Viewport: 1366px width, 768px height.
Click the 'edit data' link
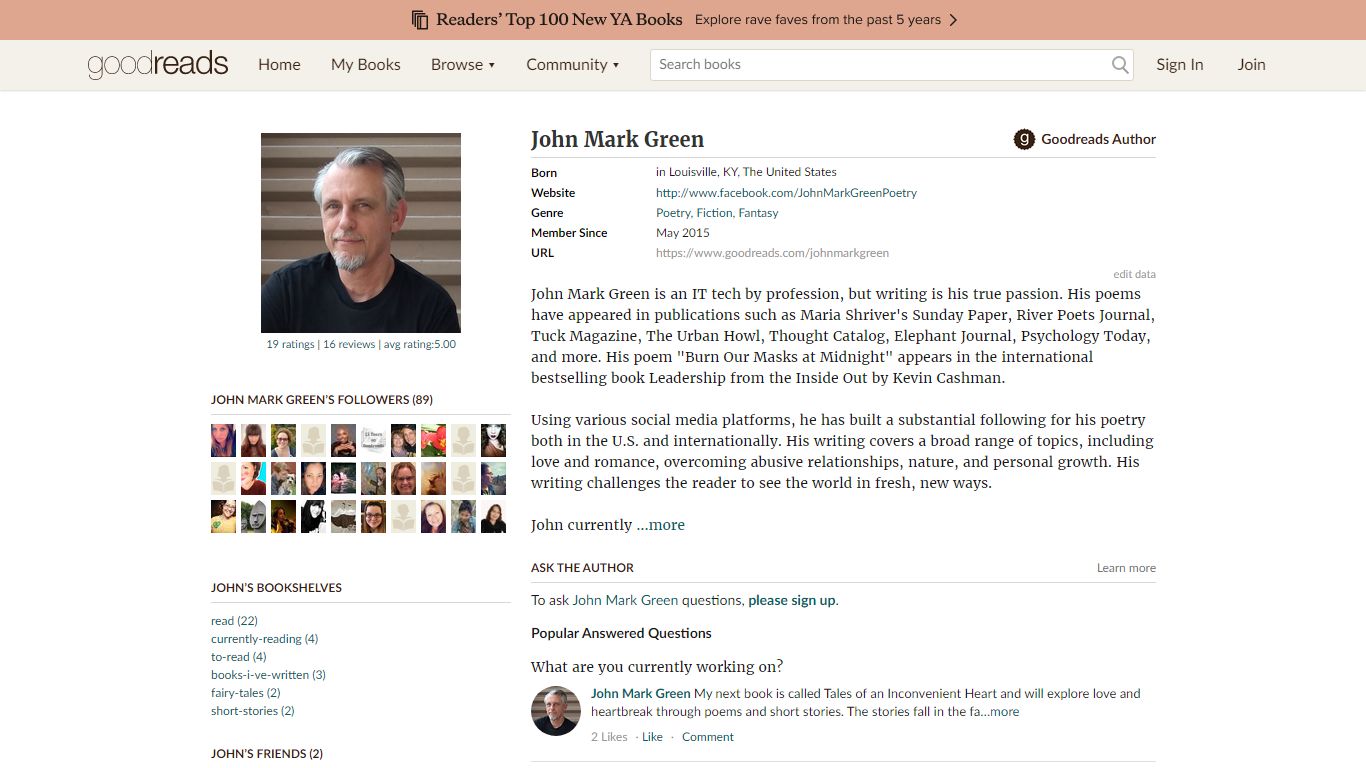pos(1134,274)
